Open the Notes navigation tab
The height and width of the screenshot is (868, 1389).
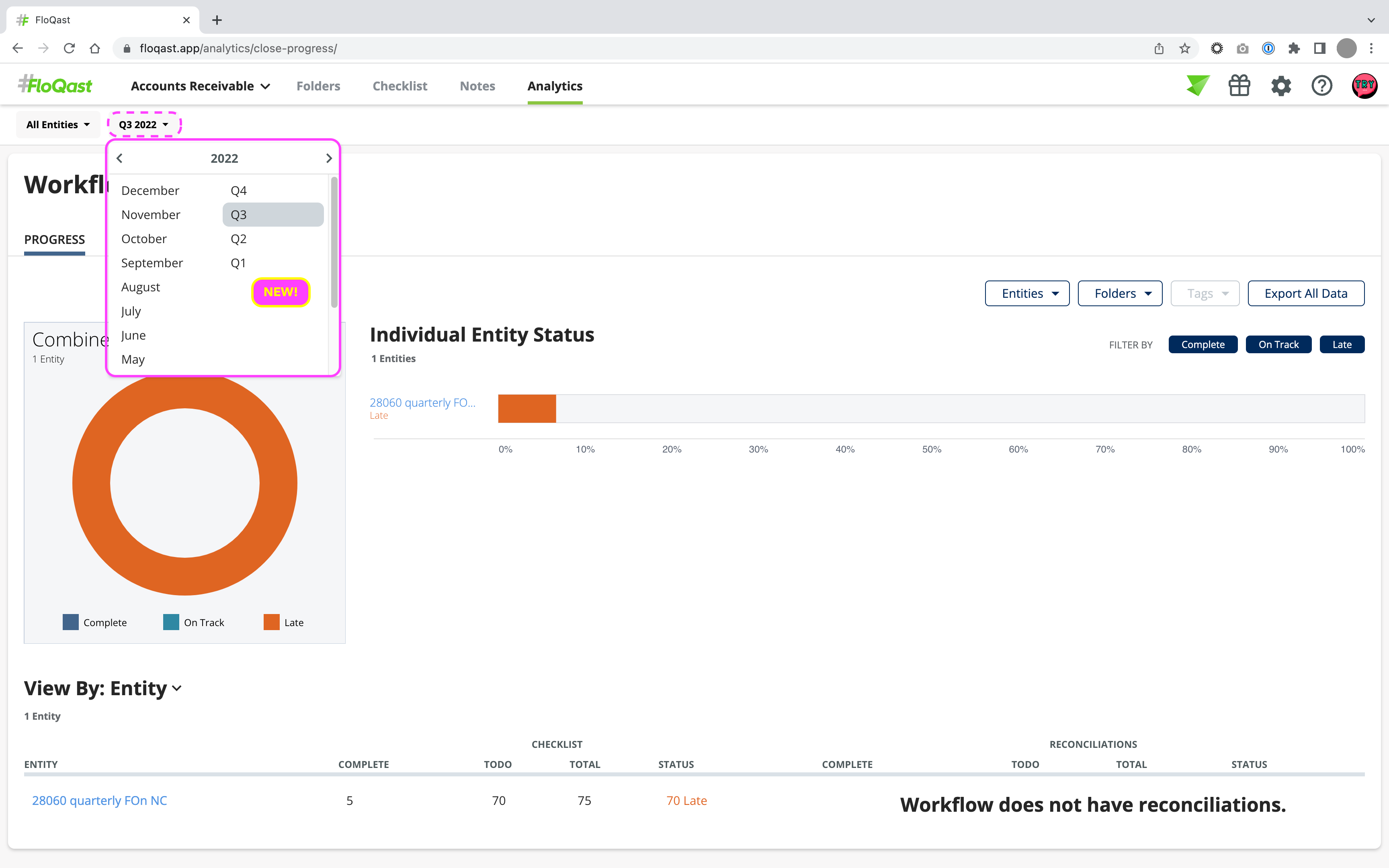pos(477,86)
